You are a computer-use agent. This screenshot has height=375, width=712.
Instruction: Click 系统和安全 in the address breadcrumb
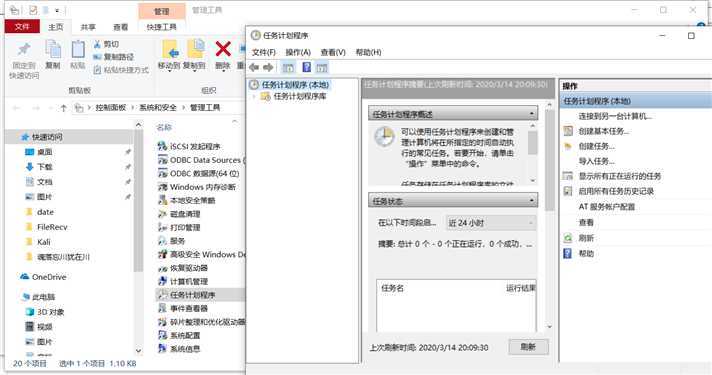[158, 108]
